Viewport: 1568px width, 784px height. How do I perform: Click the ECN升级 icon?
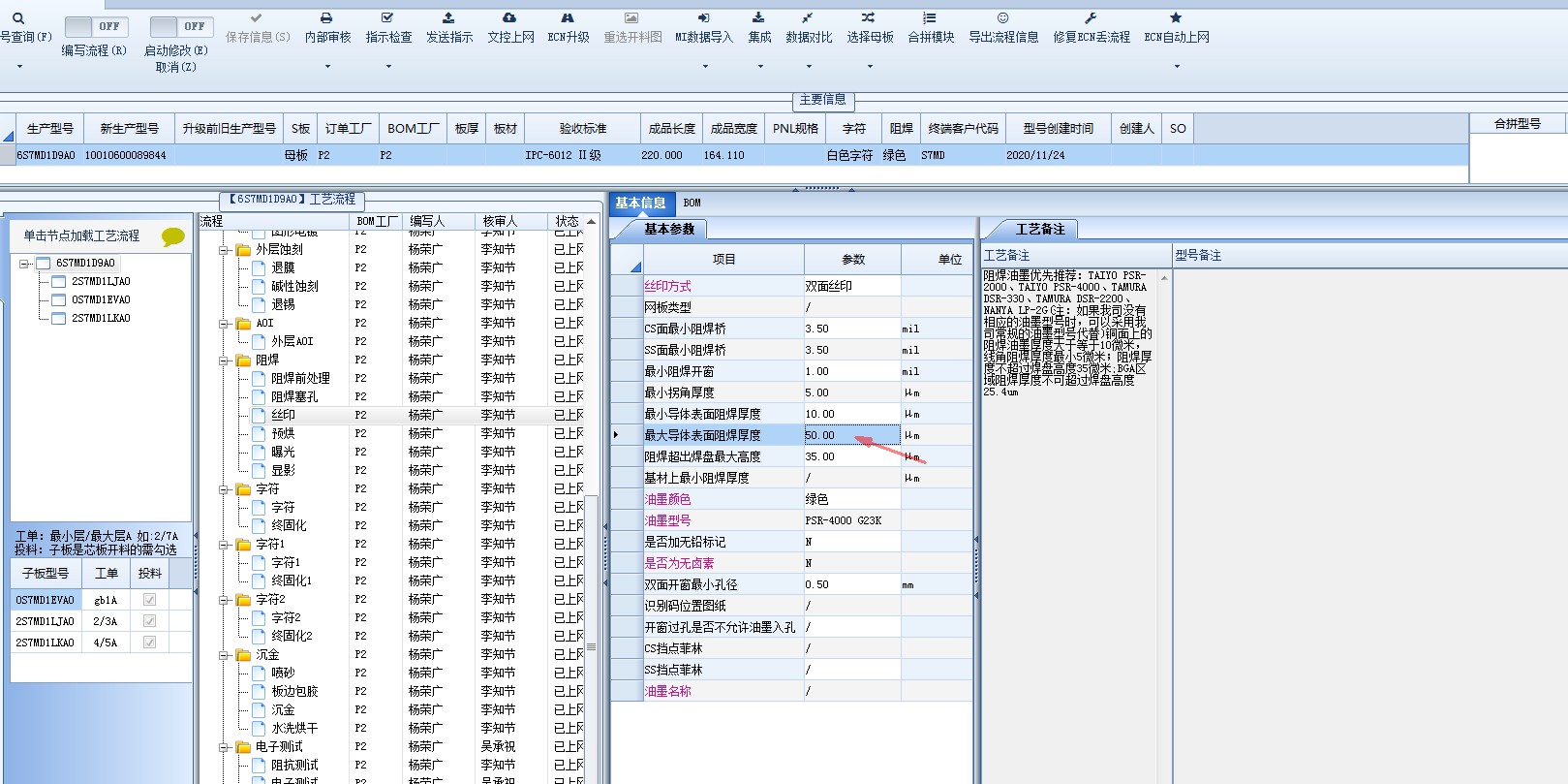[568, 18]
